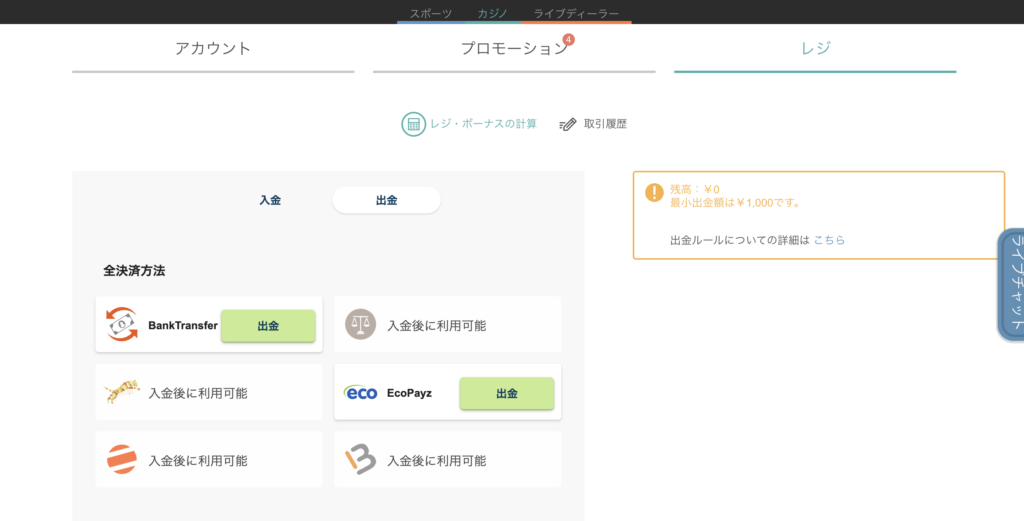Switch to the 入金 deposit toggle
This screenshot has width=1024, height=521.
pyautogui.click(x=270, y=200)
